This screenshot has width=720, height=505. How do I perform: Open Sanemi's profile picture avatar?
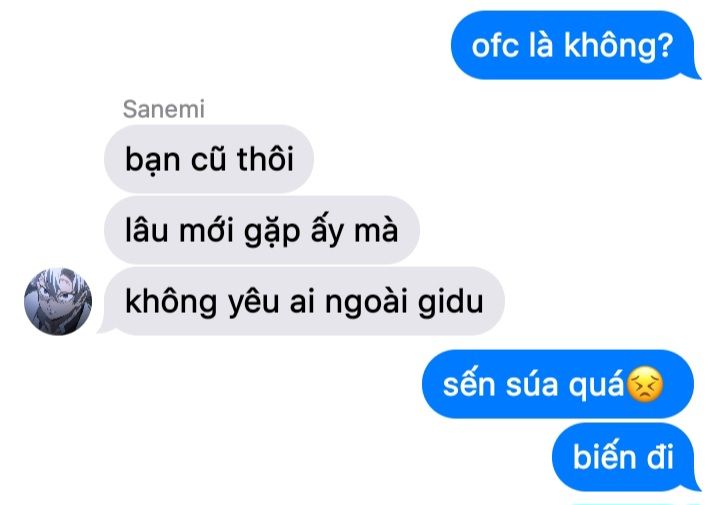point(58,301)
